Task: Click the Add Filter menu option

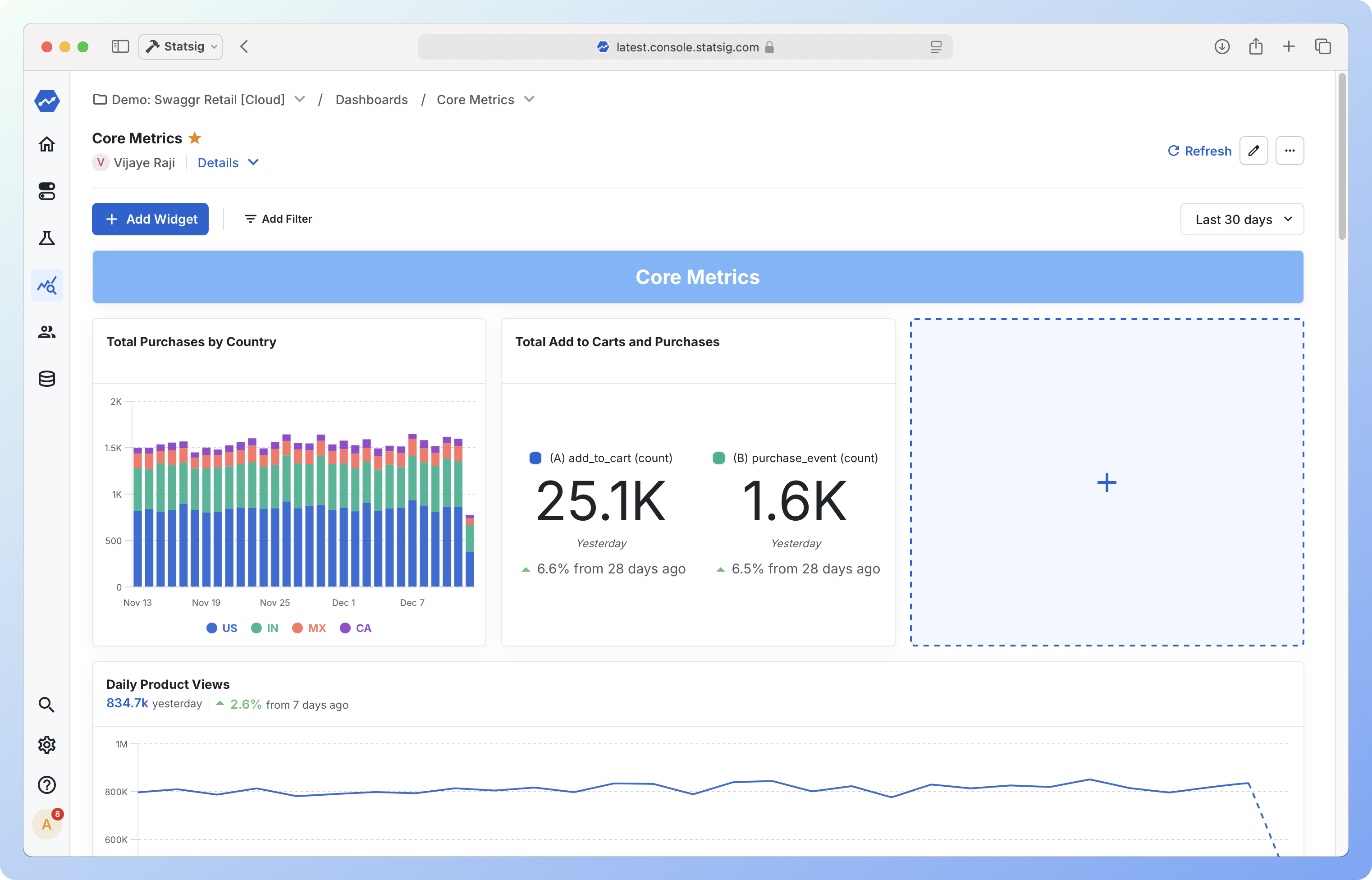Action: 278,218
